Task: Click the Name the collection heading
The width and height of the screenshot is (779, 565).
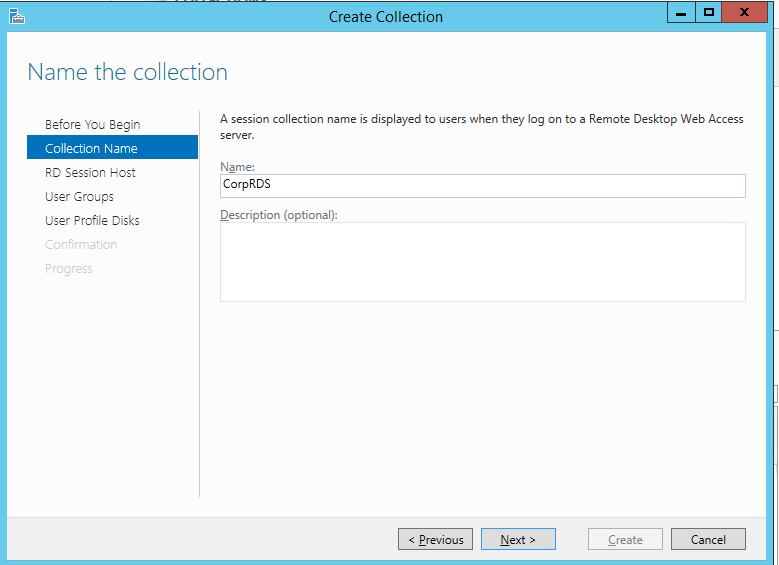Action: tap(127, 72)
